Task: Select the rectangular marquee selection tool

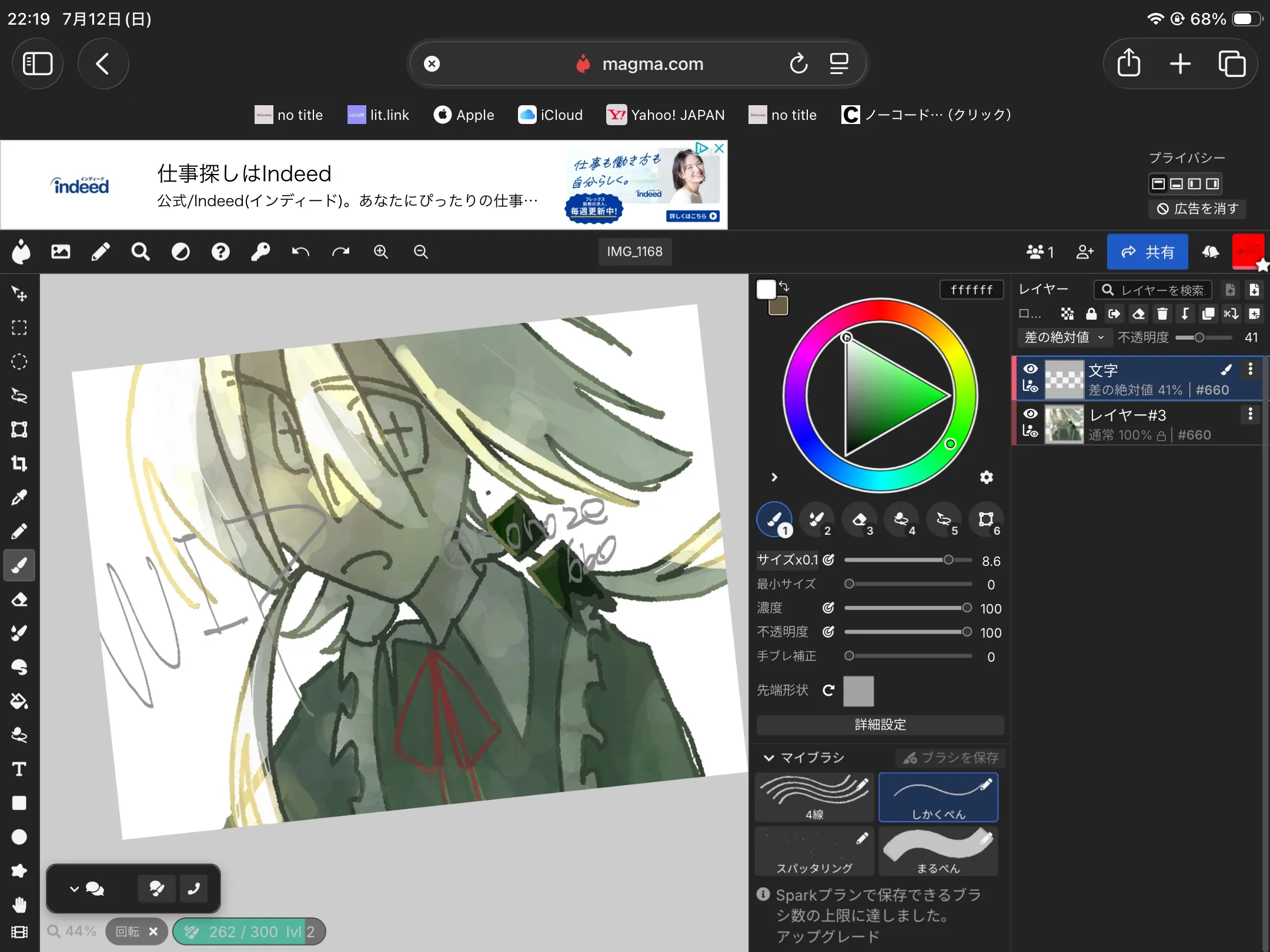Action: [19, 327]
